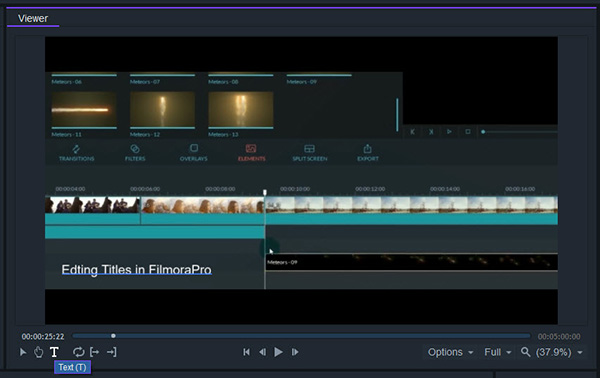
Task: Set In point bracket-arrow icon
Action: pyautogui.click(x=95, y=352)
